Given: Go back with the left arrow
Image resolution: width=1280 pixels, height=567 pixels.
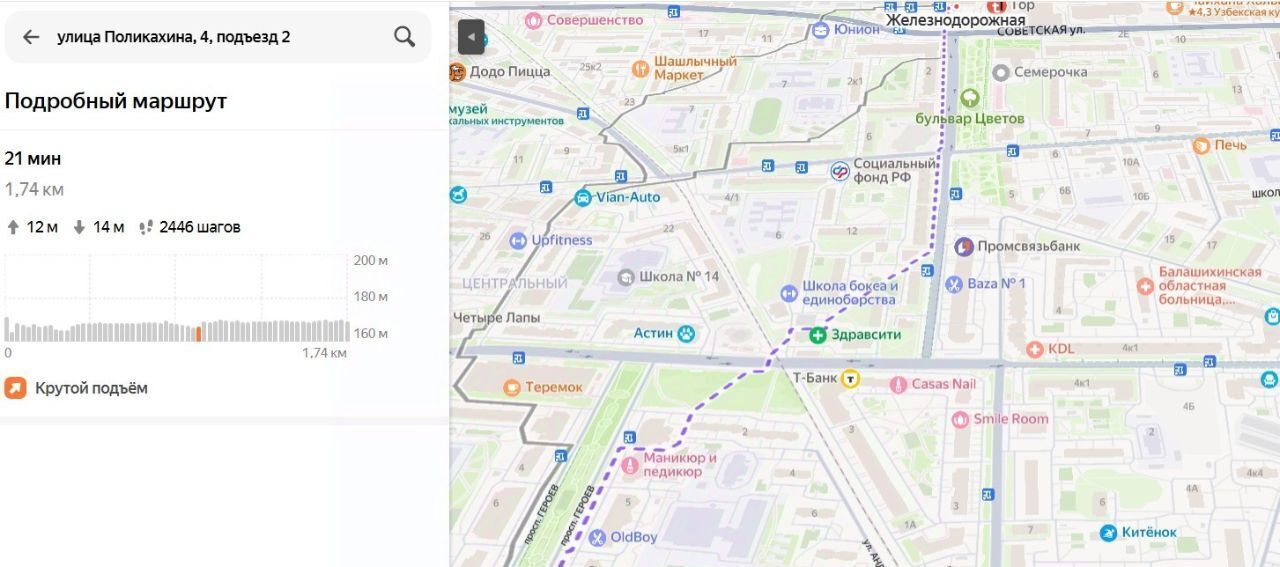Looking at the screenshot, I should (x=31, y=37).
